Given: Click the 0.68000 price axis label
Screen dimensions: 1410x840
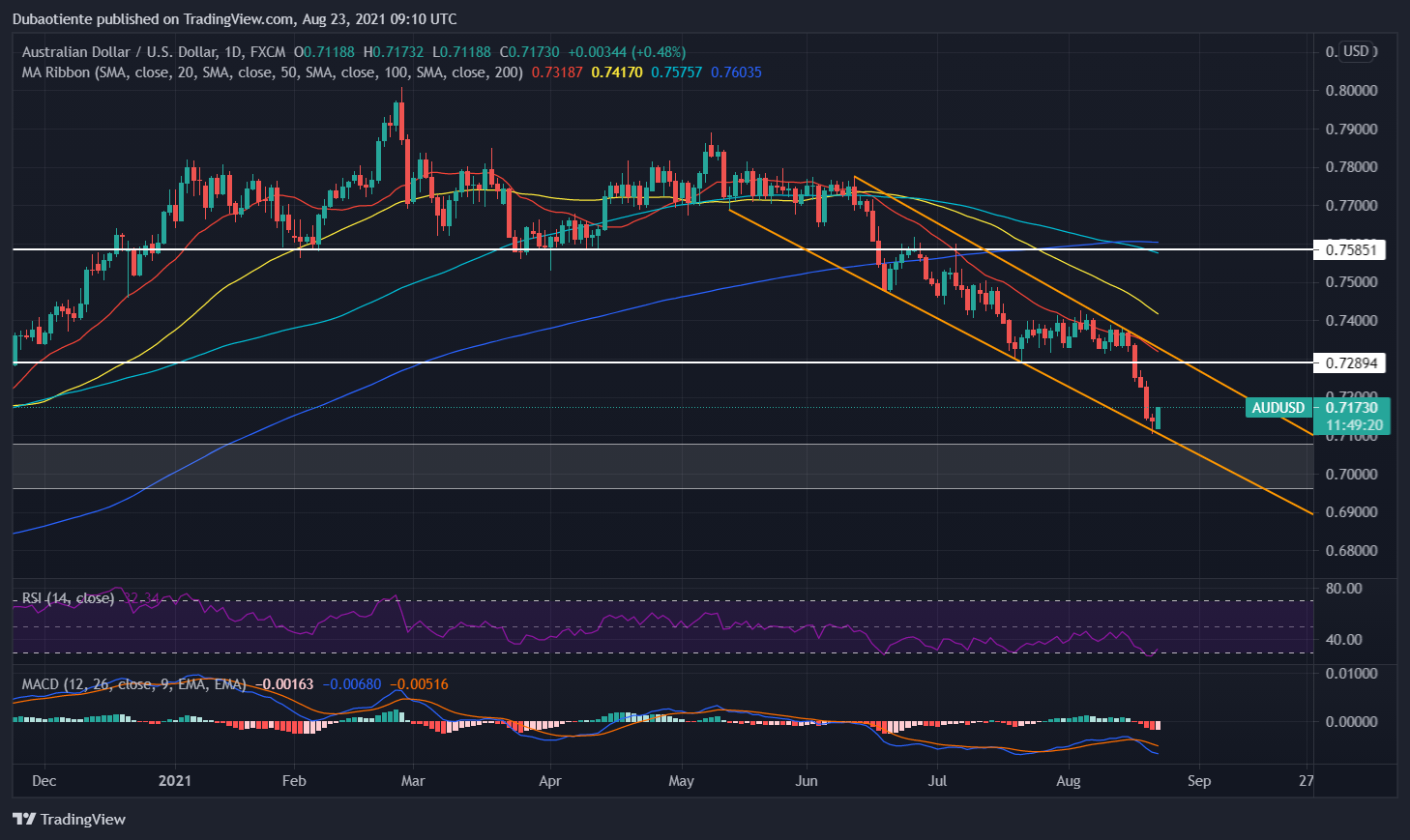Looking at the screenshot, I should pos(1351,551).
